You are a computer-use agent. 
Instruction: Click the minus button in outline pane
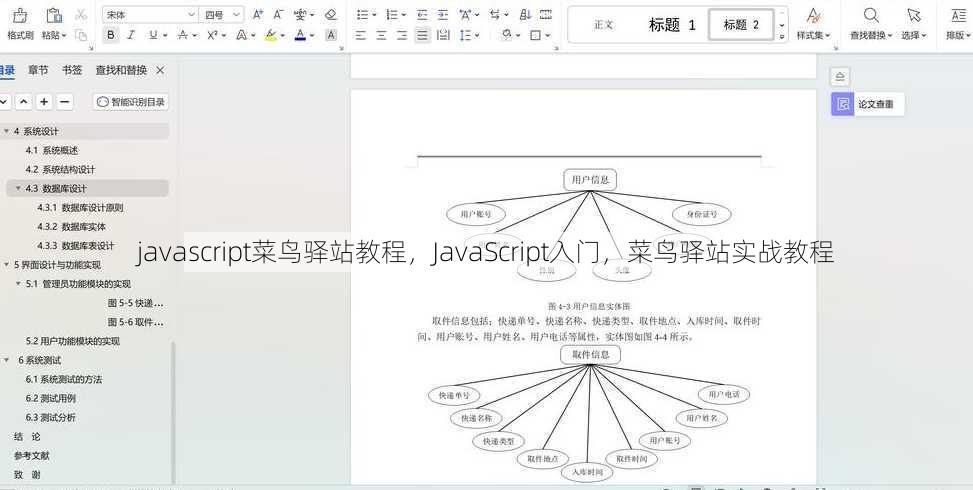point(65,102)
